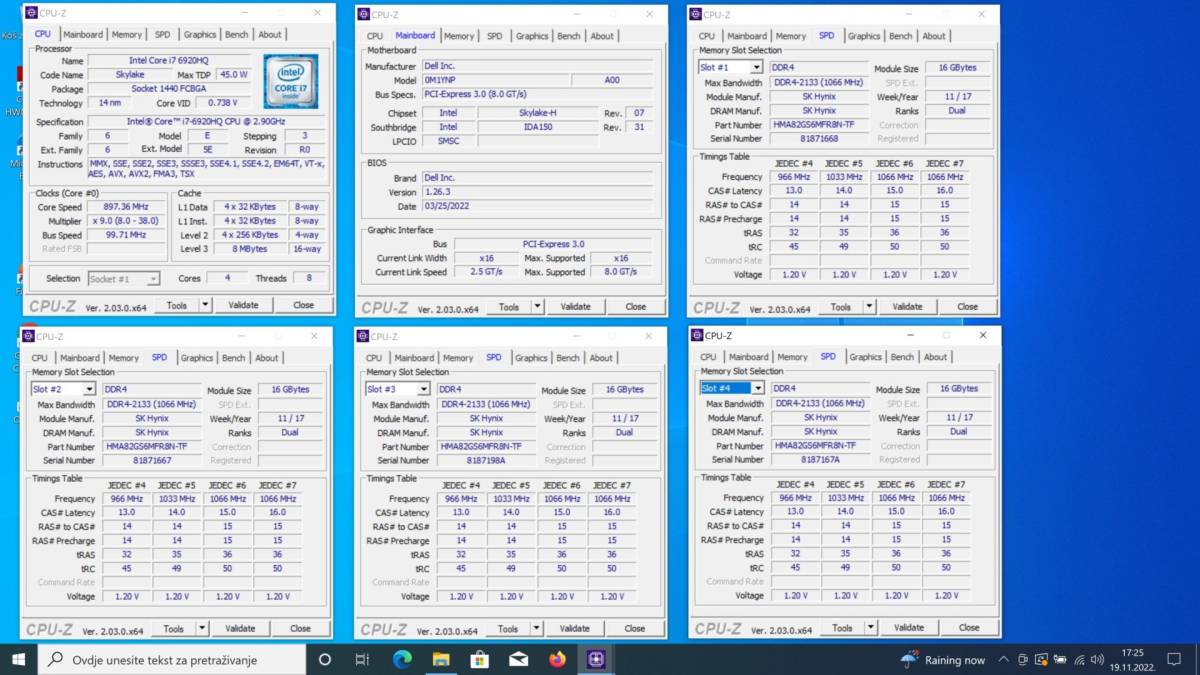Viewport: 1200px width, 675px height.
Task: Select the CPU tab in the Slot #1 window
Action: coord(707,36)
